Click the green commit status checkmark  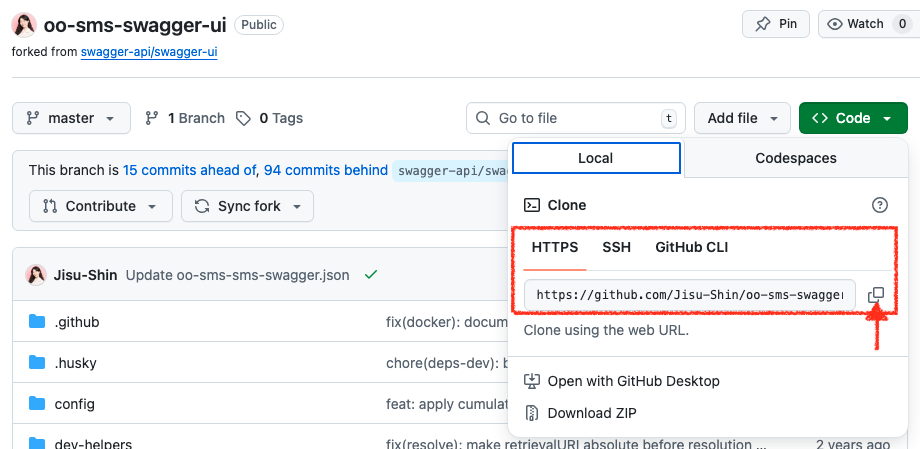click(x=370, y=274)
